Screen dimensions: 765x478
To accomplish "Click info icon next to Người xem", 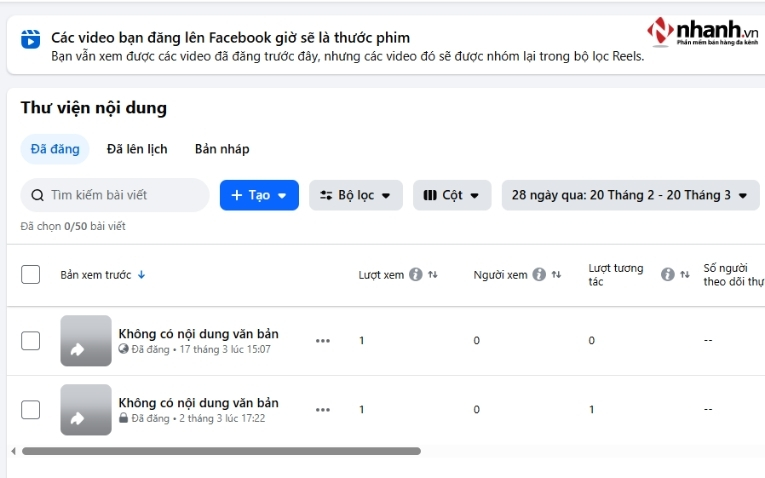I will [x=539, y=275].
